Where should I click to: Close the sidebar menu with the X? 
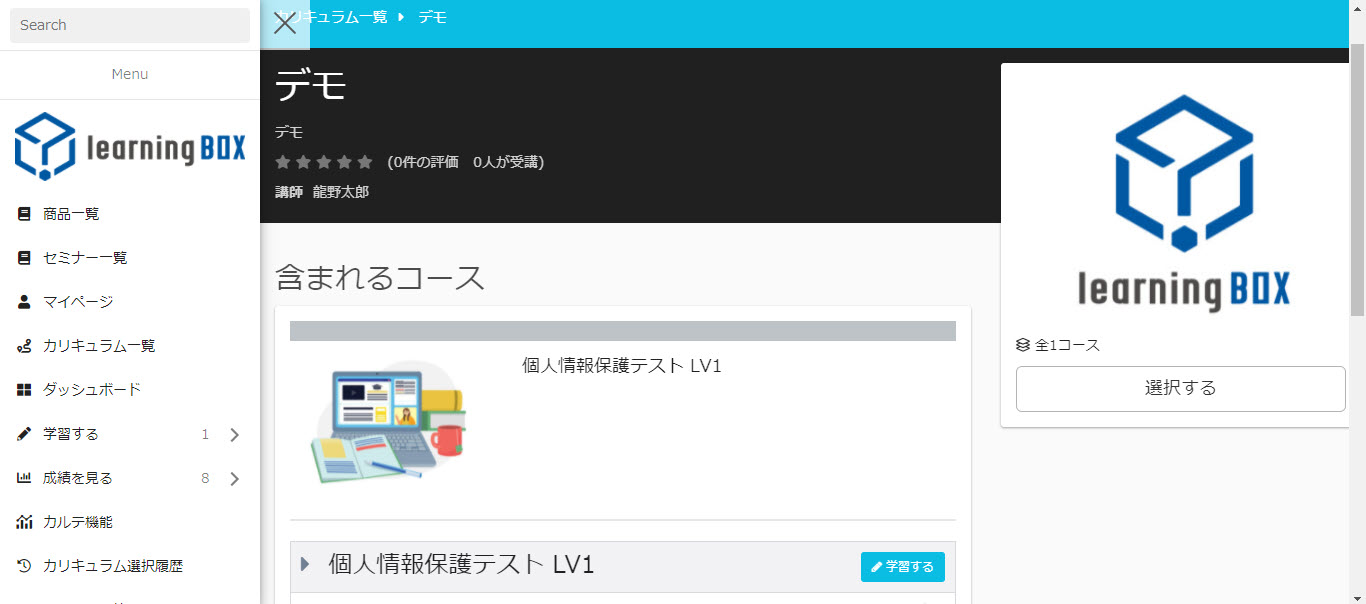(285, 24)
